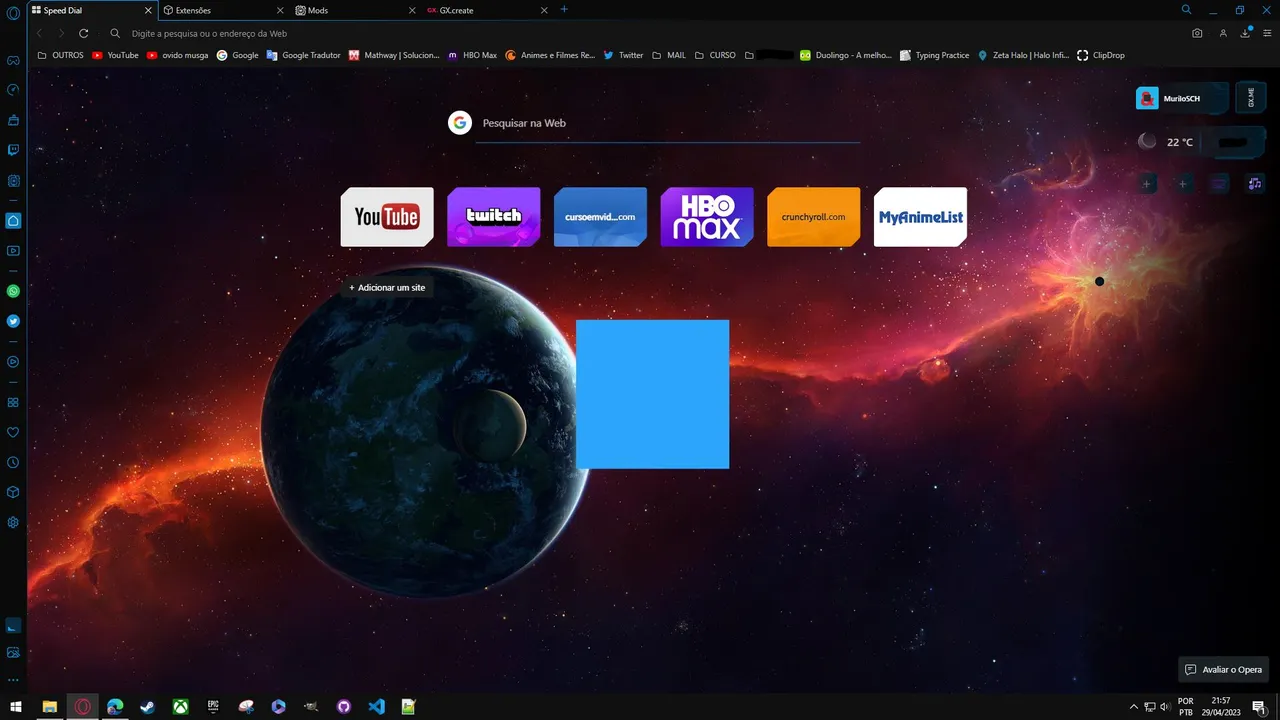Open the sidebar heart bookmarks icon
The width and height of the screenshot is (1280, 720).
pos(13,433)
